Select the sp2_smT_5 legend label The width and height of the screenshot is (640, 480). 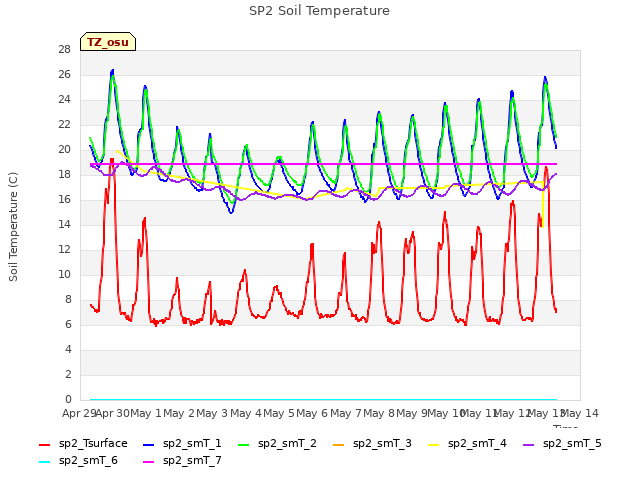click(x=572, y=444)
